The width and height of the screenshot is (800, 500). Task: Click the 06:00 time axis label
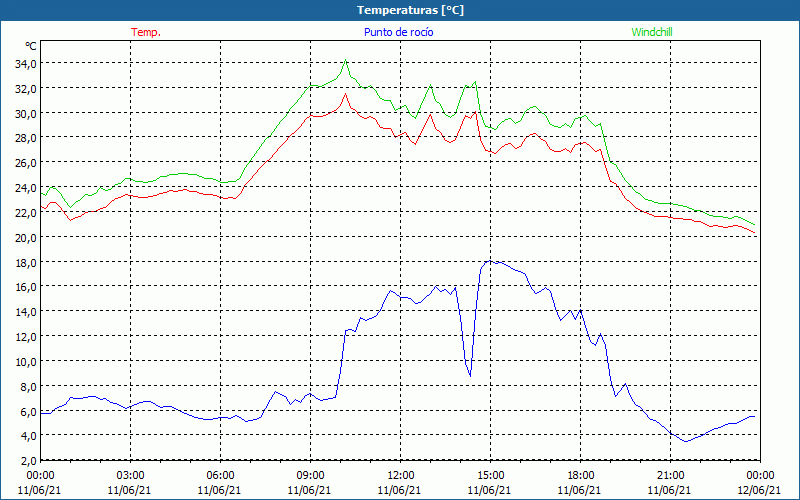click(x=220, y=475)
